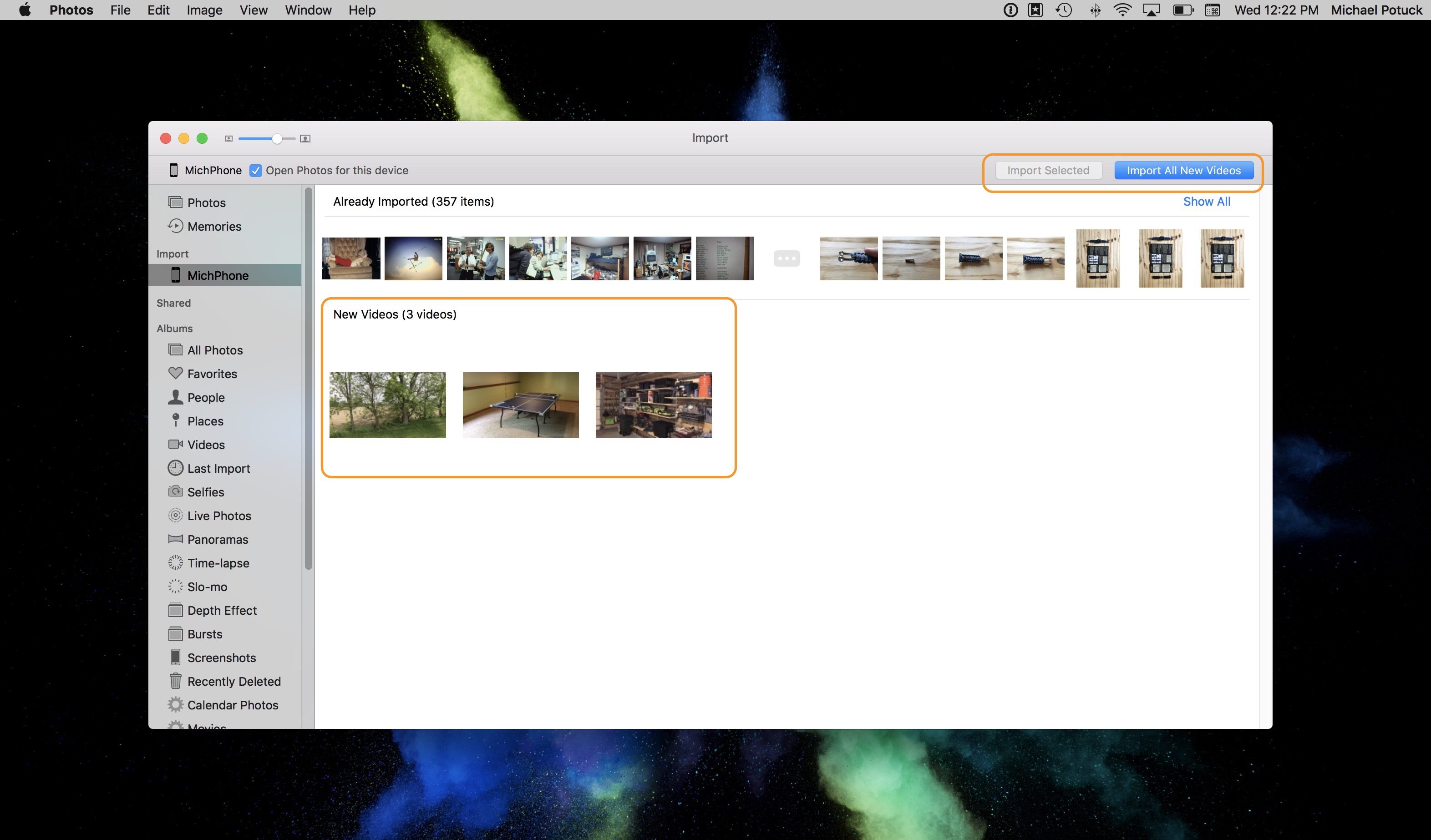The image size is (1431, 840).
Task: Select the Last Import album
Action: pyautogui.click(x=218, y=468)
